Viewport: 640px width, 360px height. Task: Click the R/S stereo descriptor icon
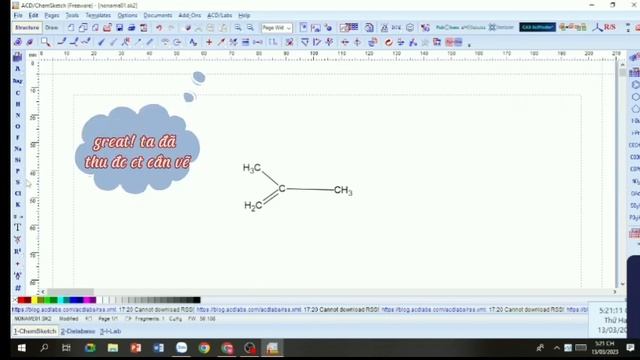[x=604, y=27]
